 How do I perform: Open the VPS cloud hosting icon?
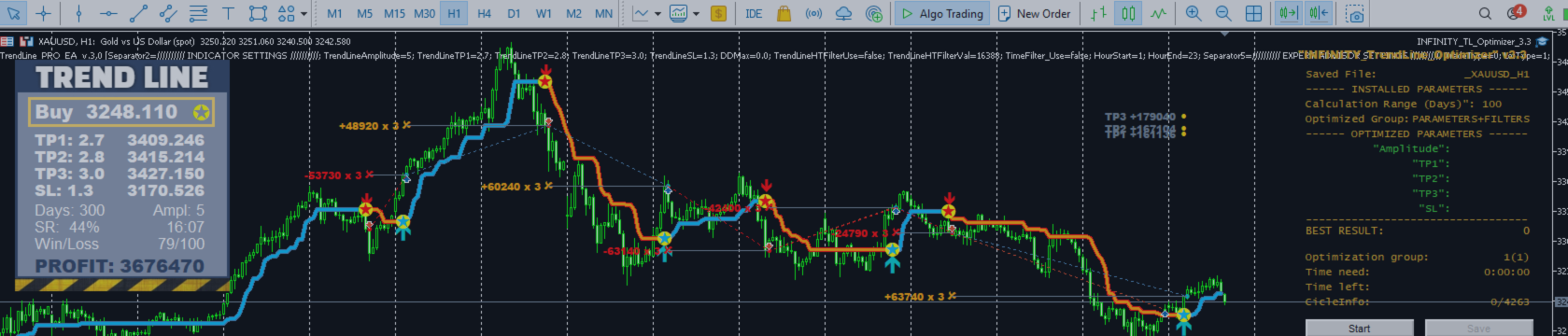pyautogui.click(x=843, y=14)
